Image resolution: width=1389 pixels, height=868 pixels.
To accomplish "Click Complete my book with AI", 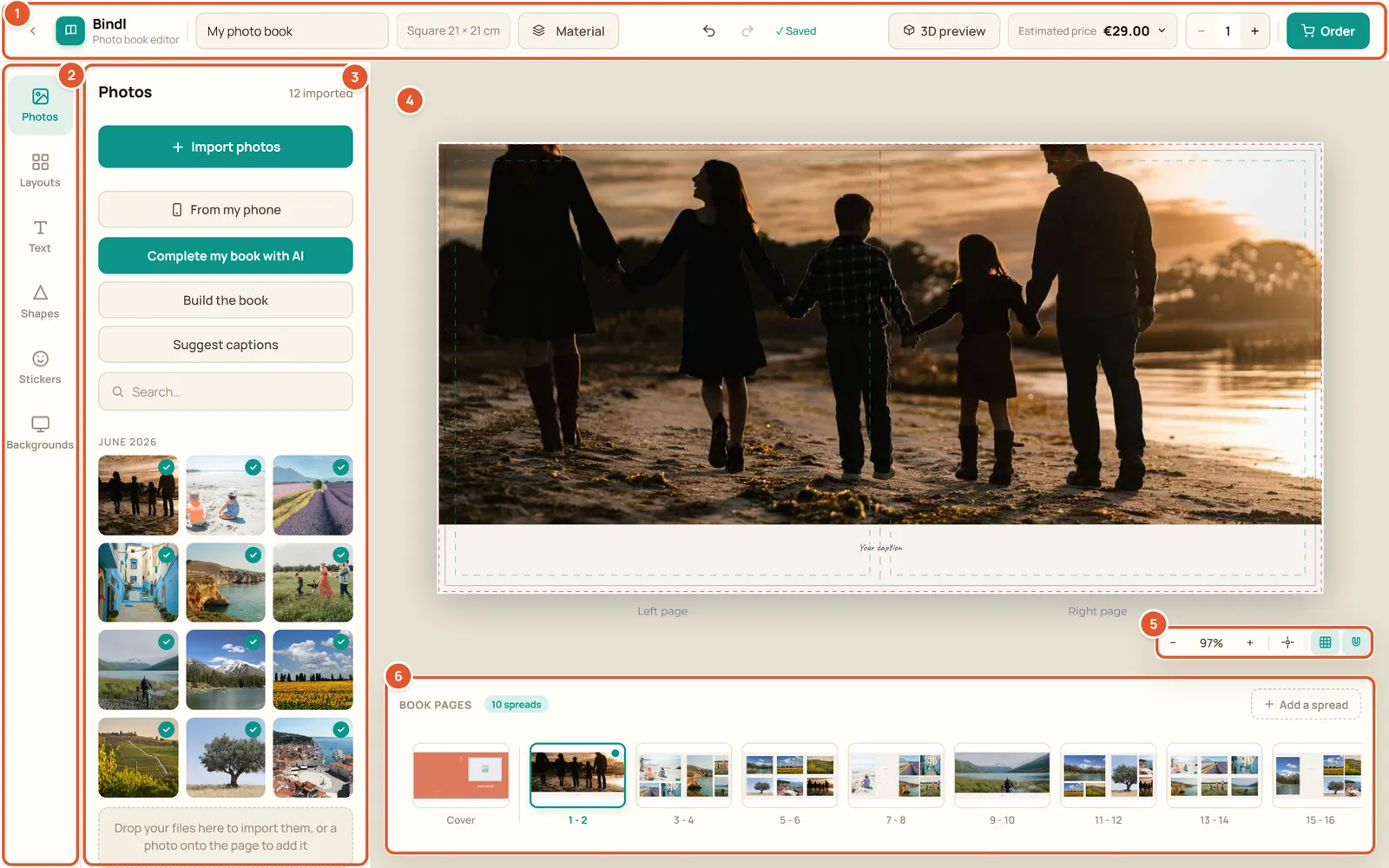I will 226,256.
